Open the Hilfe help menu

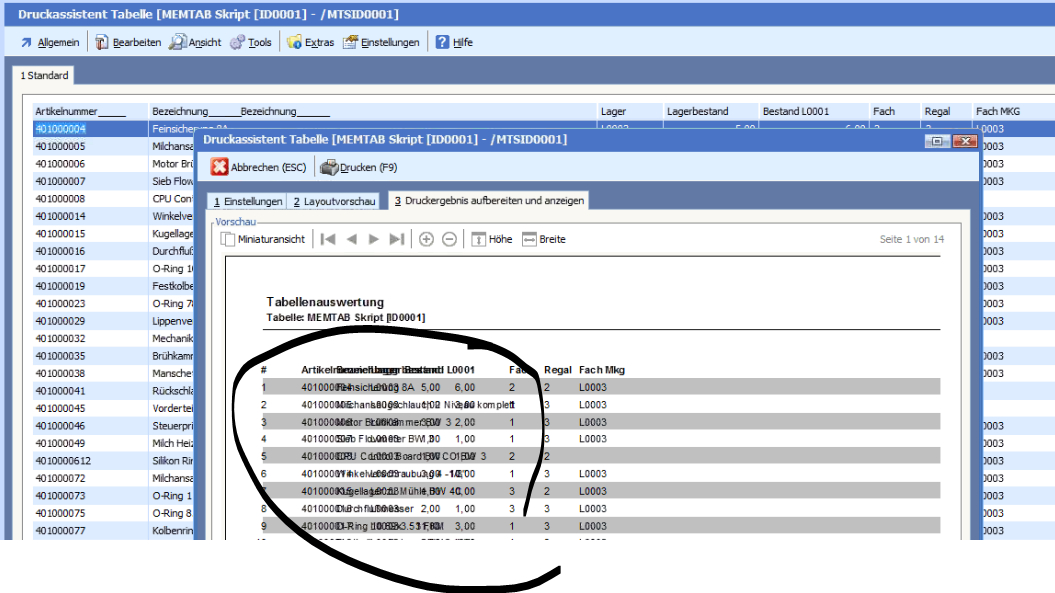tap(454, 42)
